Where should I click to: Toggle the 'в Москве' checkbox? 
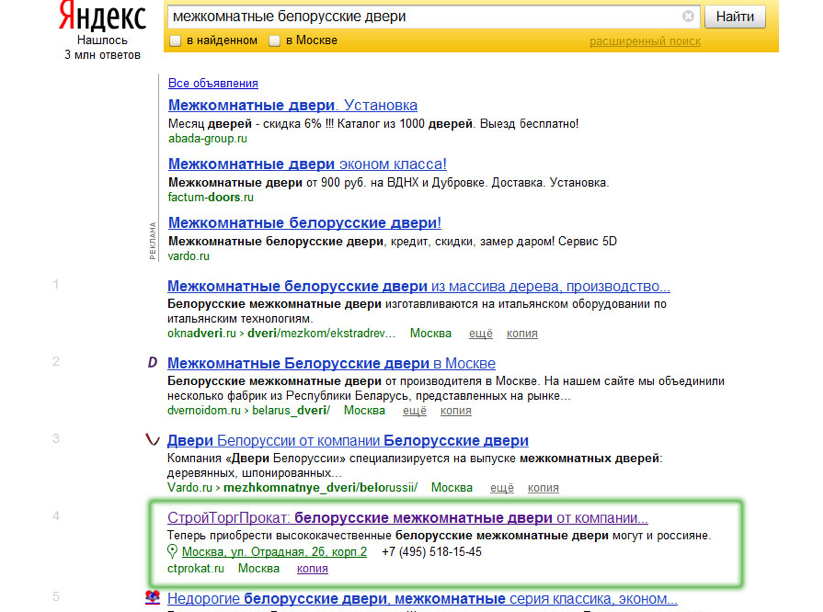(x=274, y=41)
